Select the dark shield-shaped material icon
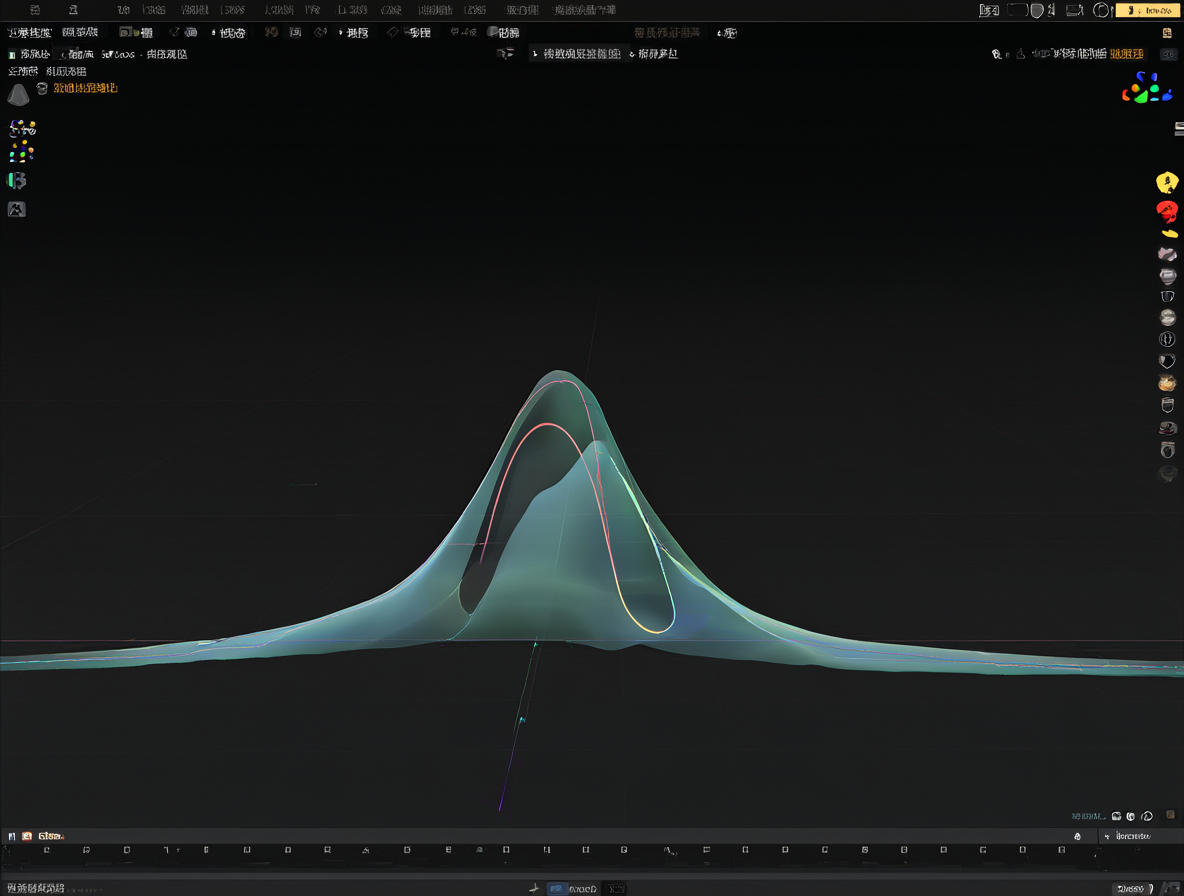1184x896 pixels. [1167, 362]
